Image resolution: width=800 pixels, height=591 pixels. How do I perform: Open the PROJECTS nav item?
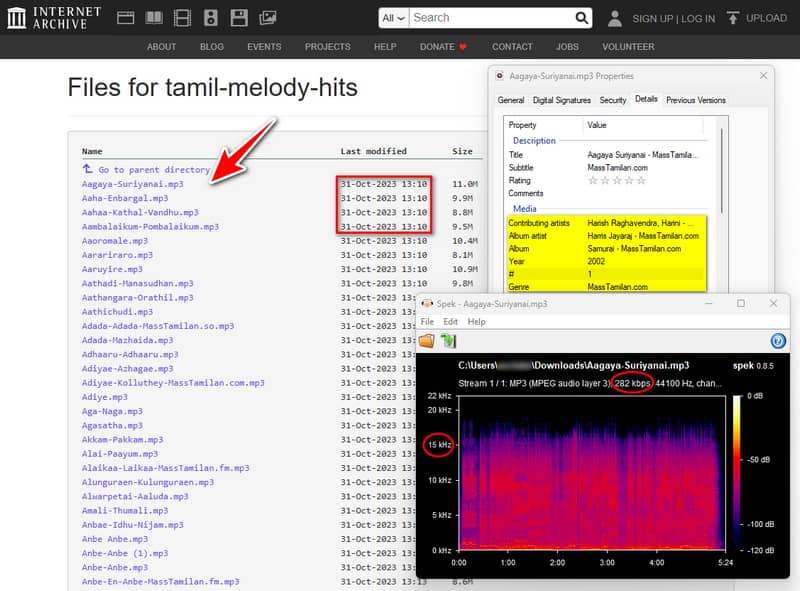(x=328, y=47)
